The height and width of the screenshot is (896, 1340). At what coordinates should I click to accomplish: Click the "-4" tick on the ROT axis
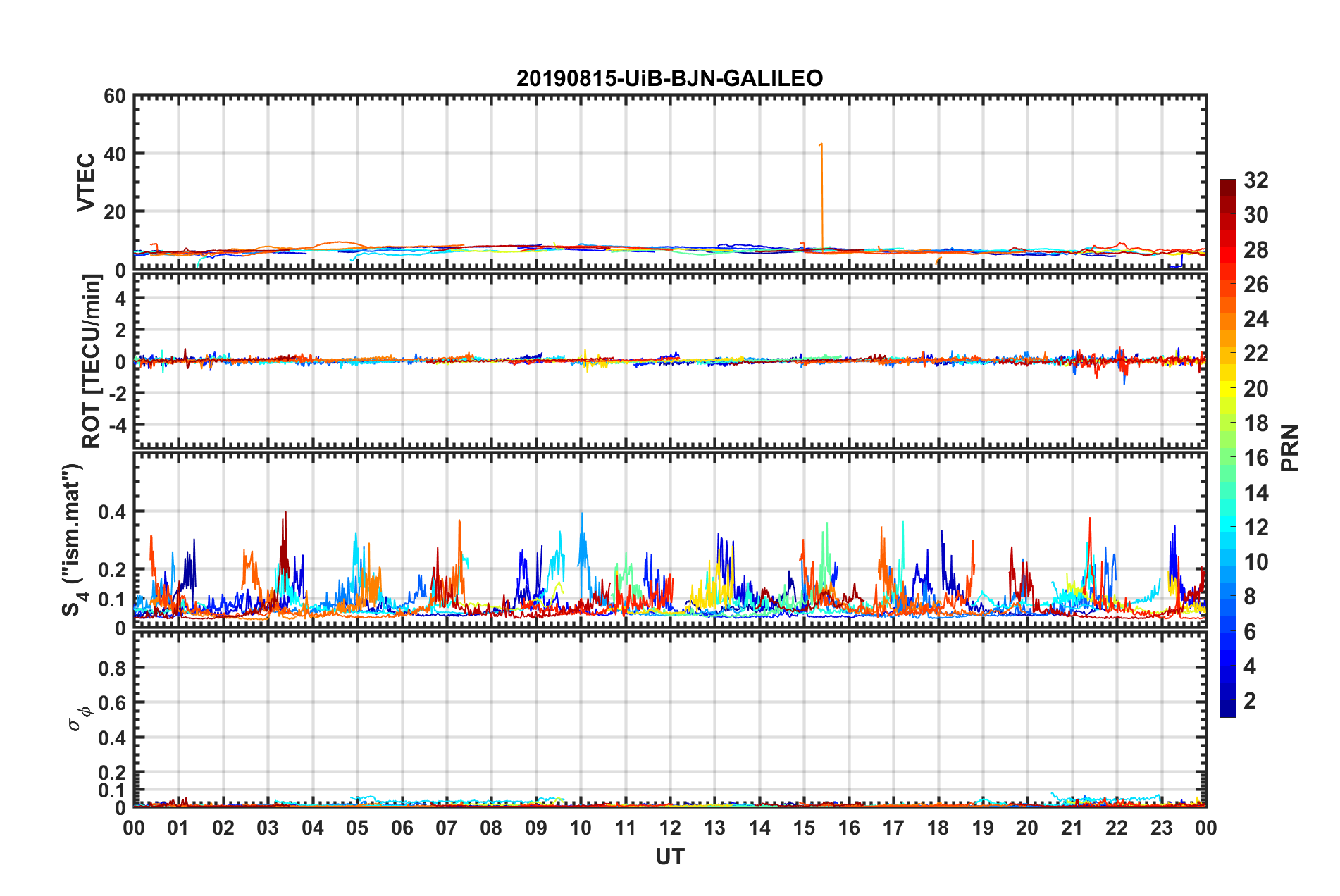click(x=118, y=425)
